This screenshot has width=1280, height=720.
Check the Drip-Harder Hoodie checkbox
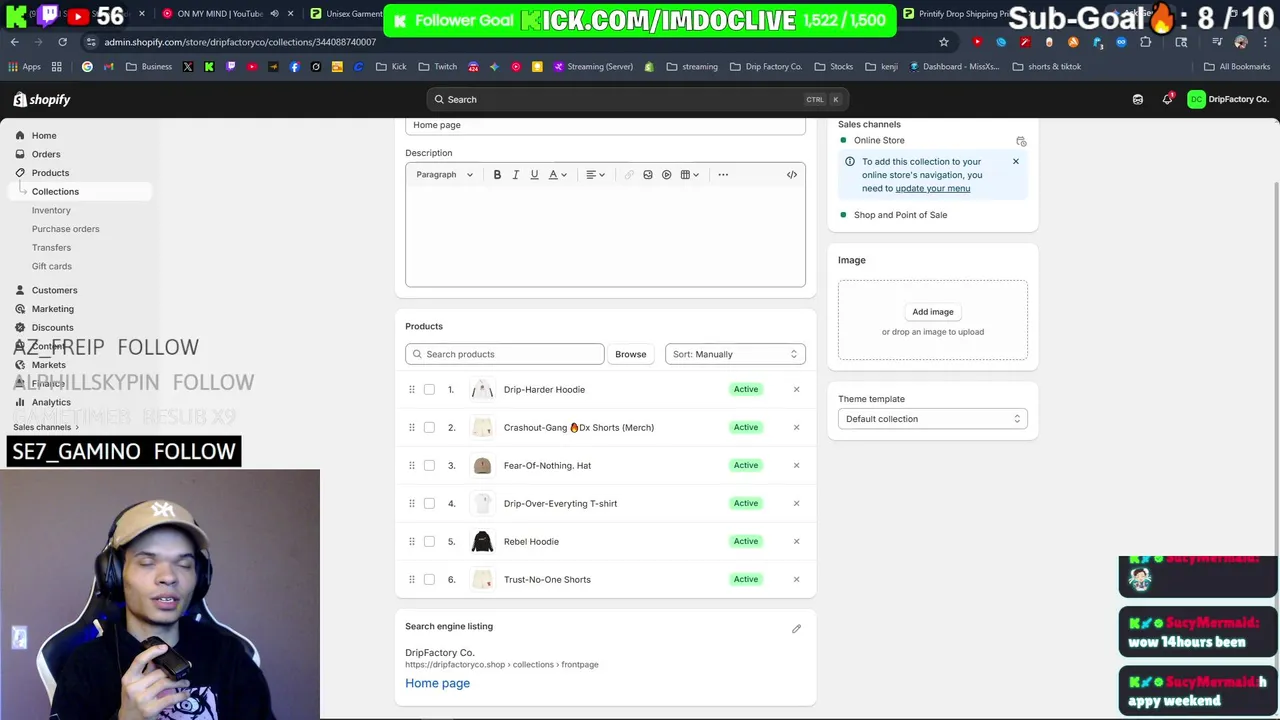pos(429,390)
